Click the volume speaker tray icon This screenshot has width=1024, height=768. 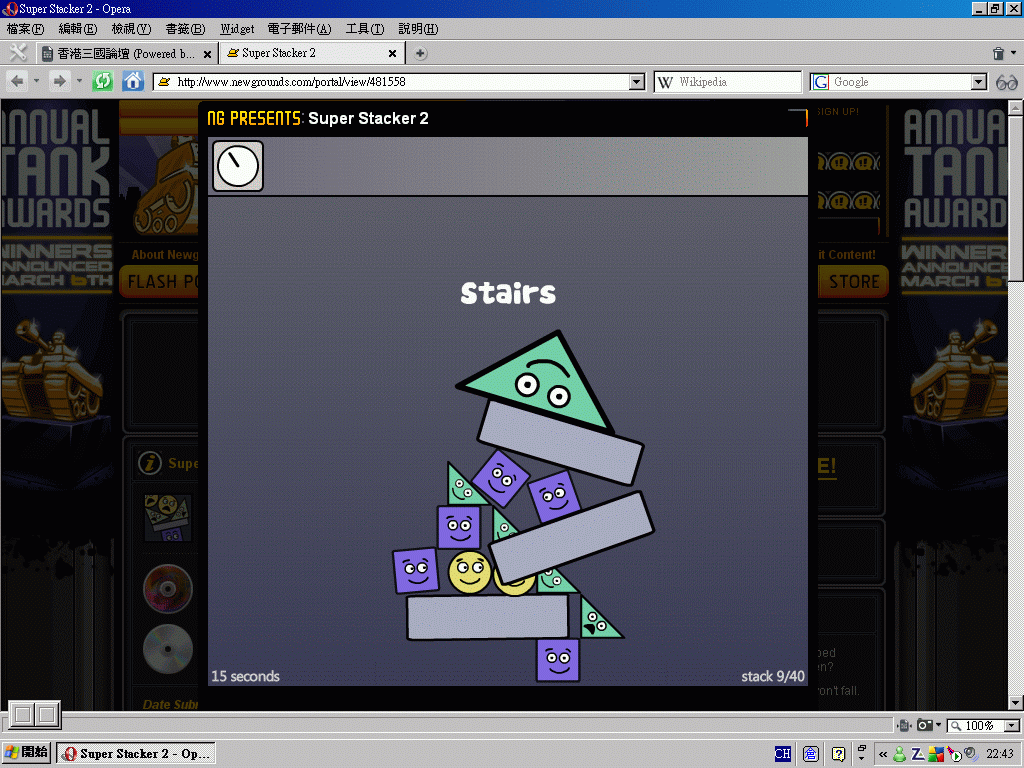tap(971, 754)
